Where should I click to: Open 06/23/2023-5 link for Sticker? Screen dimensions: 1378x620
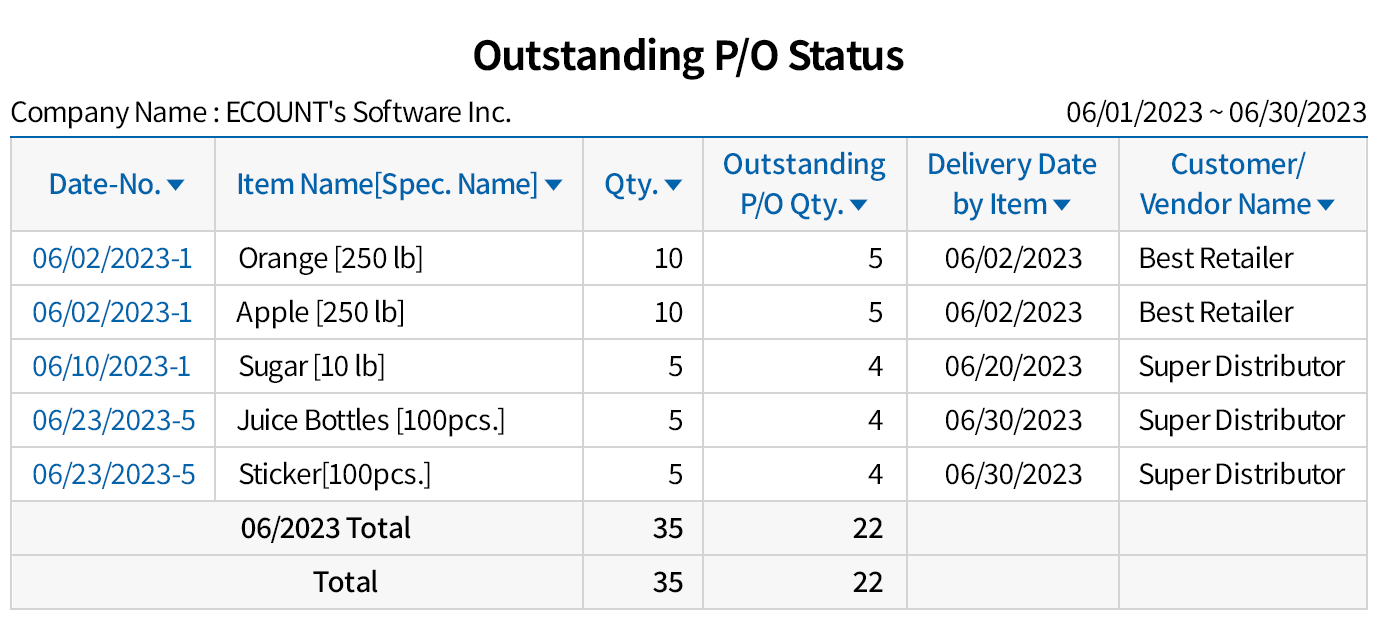pyautogui.click(x=113, y=475)
